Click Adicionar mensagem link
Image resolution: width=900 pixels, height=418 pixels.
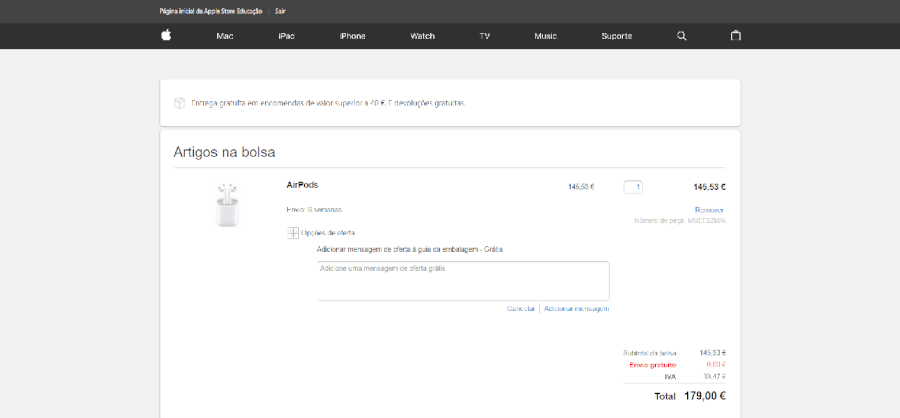point(576,309)
